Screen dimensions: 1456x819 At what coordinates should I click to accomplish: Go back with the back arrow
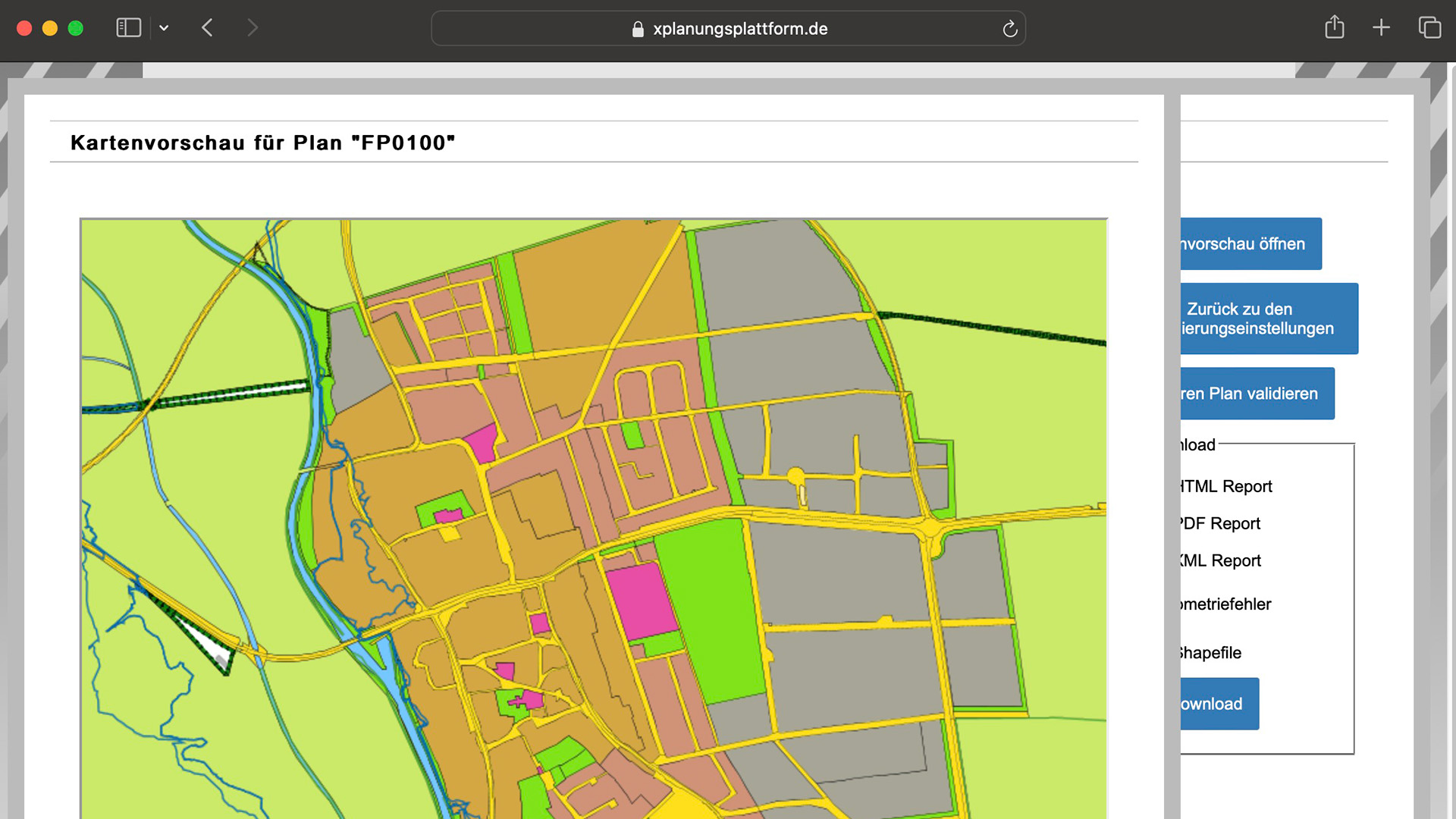pos(207,28)
